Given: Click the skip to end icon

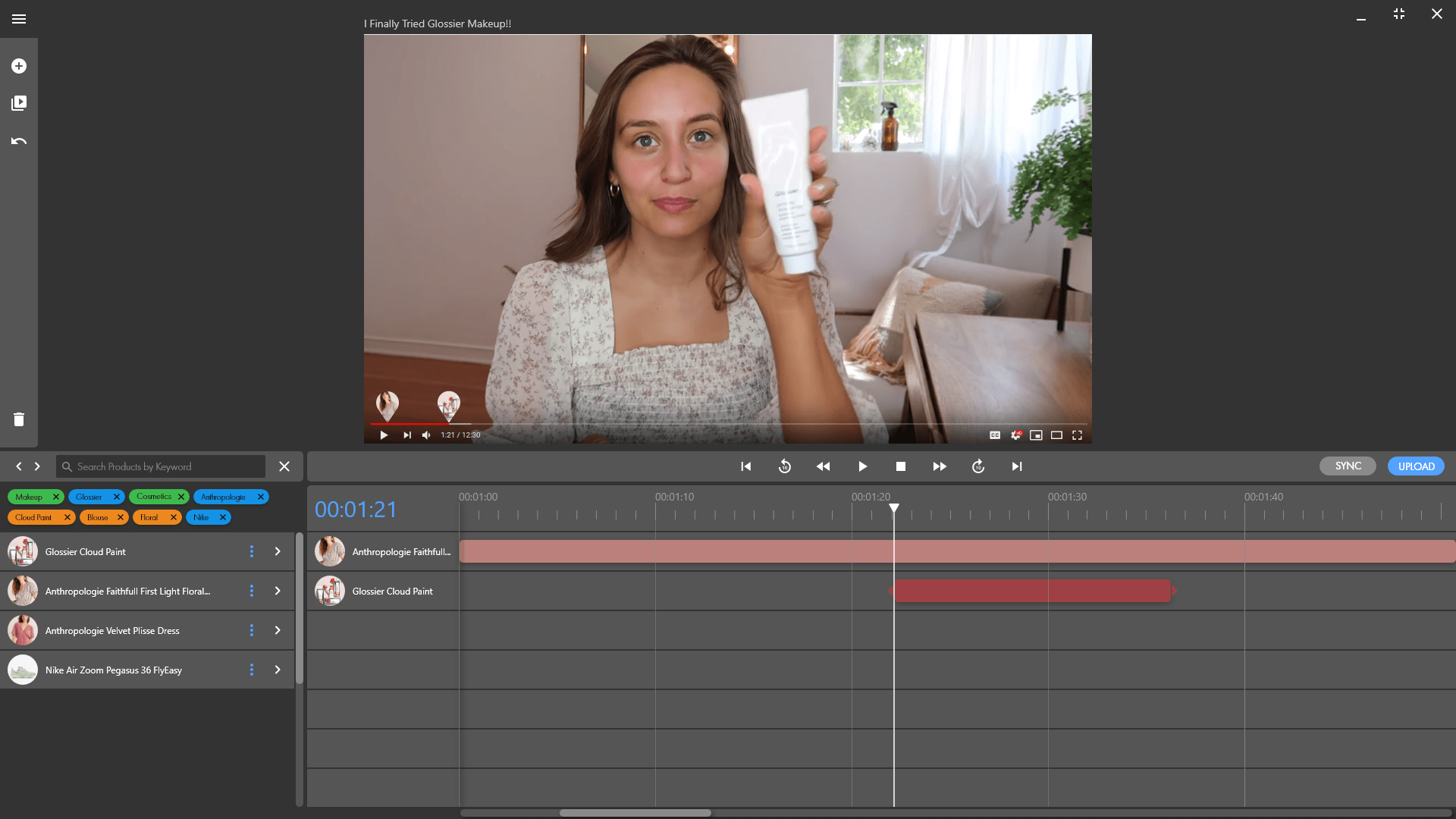Looking at the screenshot, I should point(1017,466).
